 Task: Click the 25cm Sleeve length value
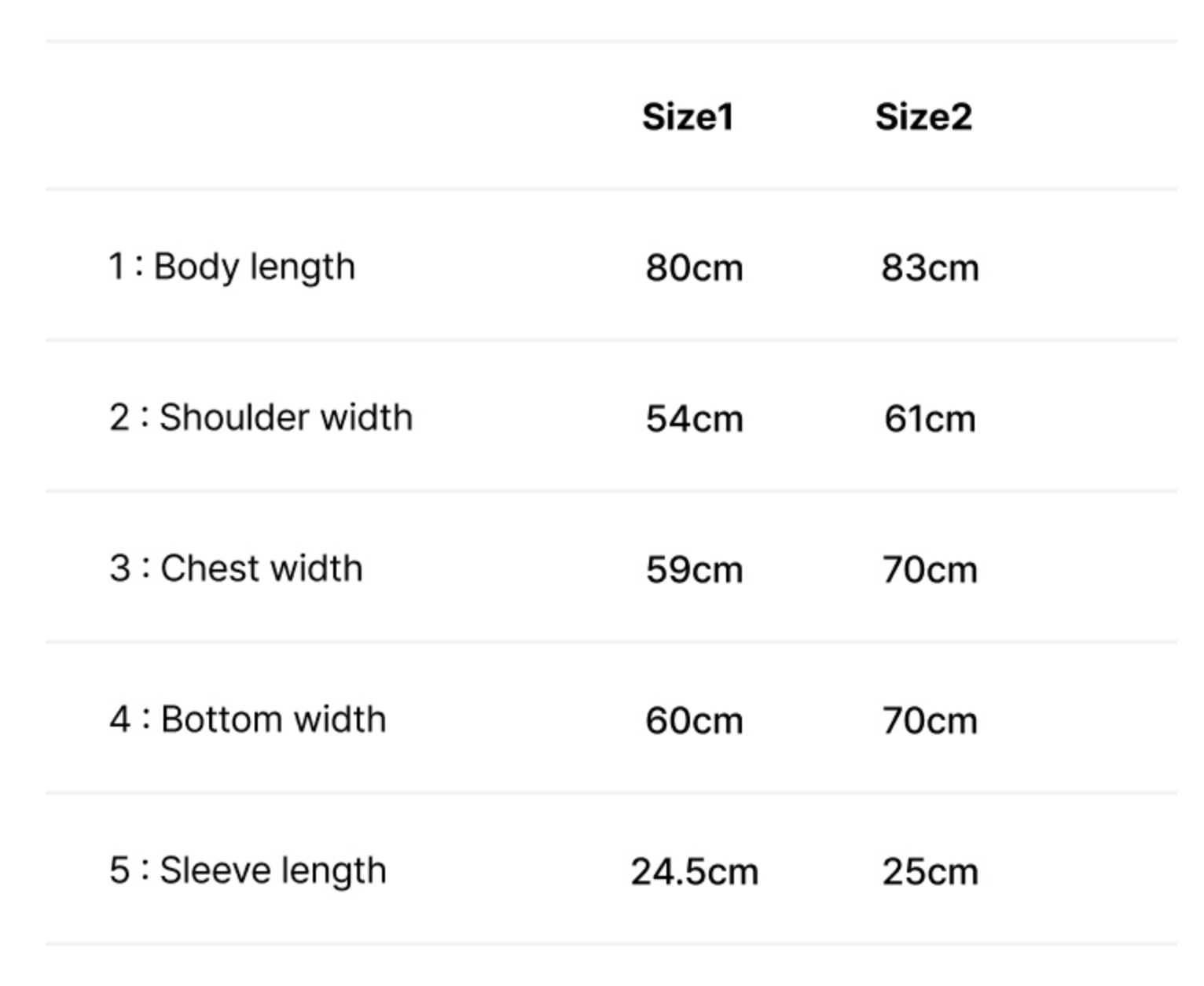tap(930, 872)
